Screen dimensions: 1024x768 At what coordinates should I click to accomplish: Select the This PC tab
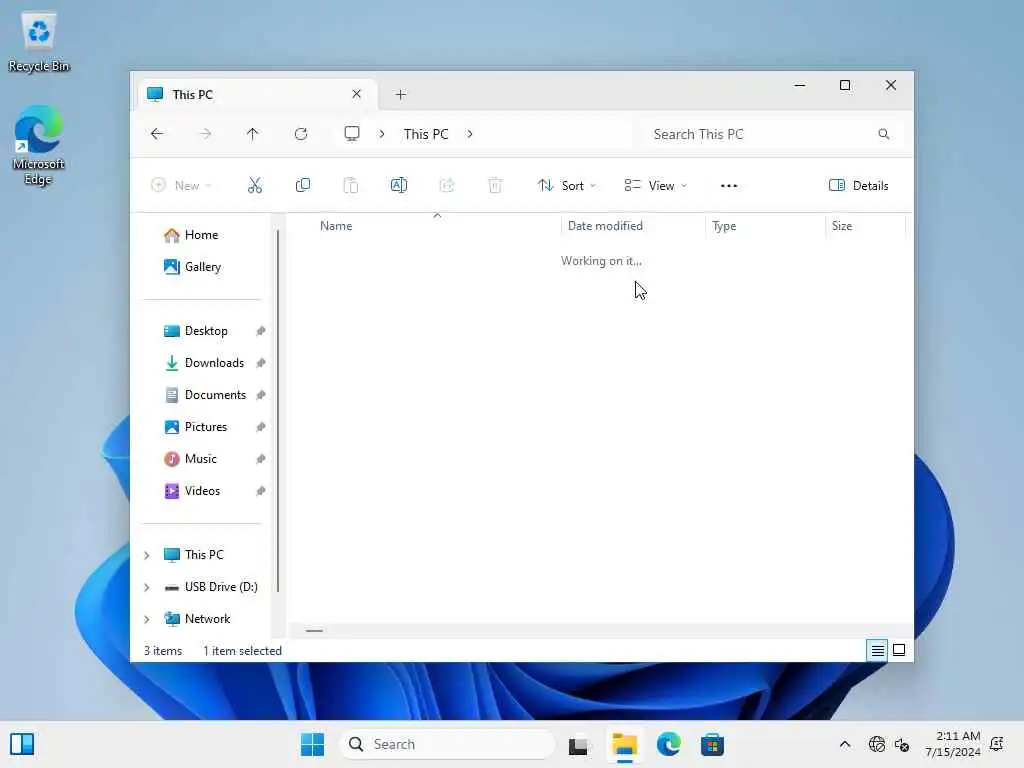[x=257, y=95]
